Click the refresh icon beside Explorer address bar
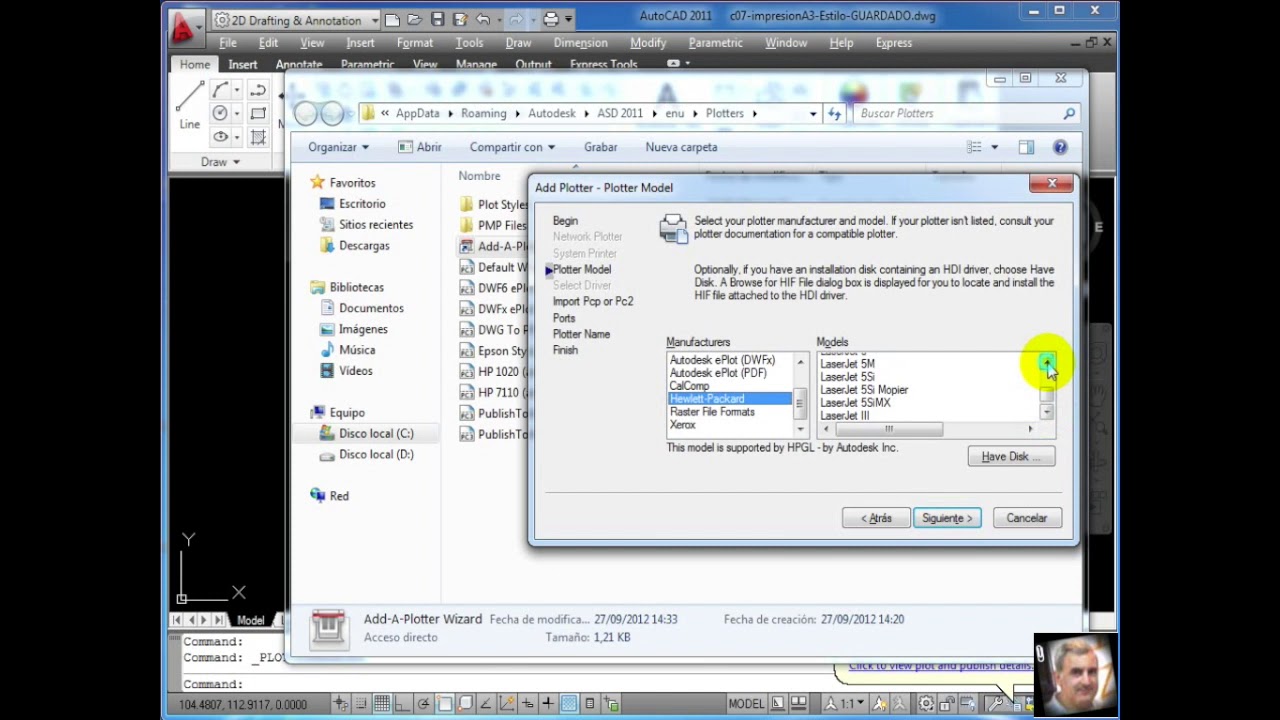The width and height of the screenshot is (1280, 720). [835, 113]
